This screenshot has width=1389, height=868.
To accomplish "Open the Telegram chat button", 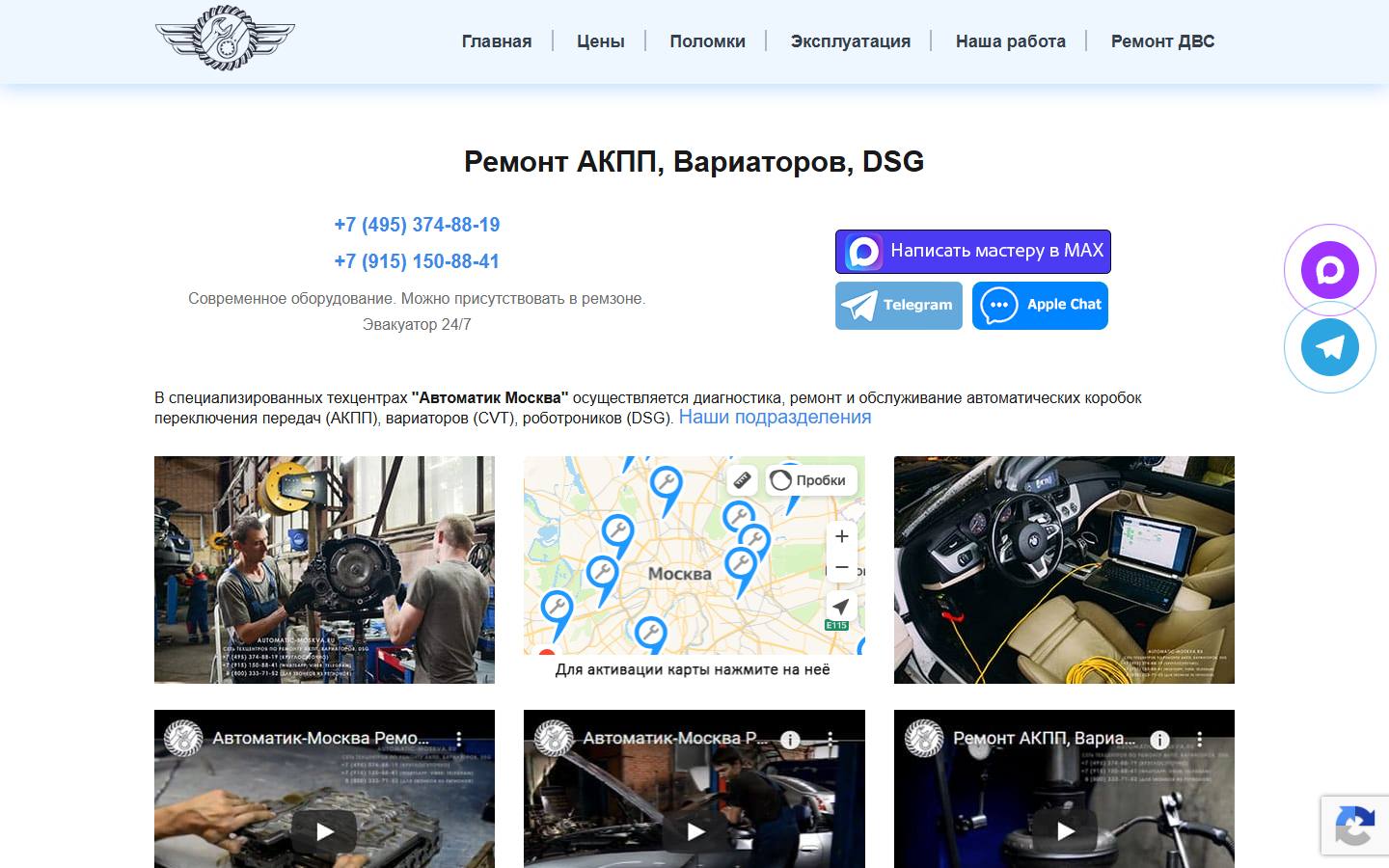I will 899,306.
